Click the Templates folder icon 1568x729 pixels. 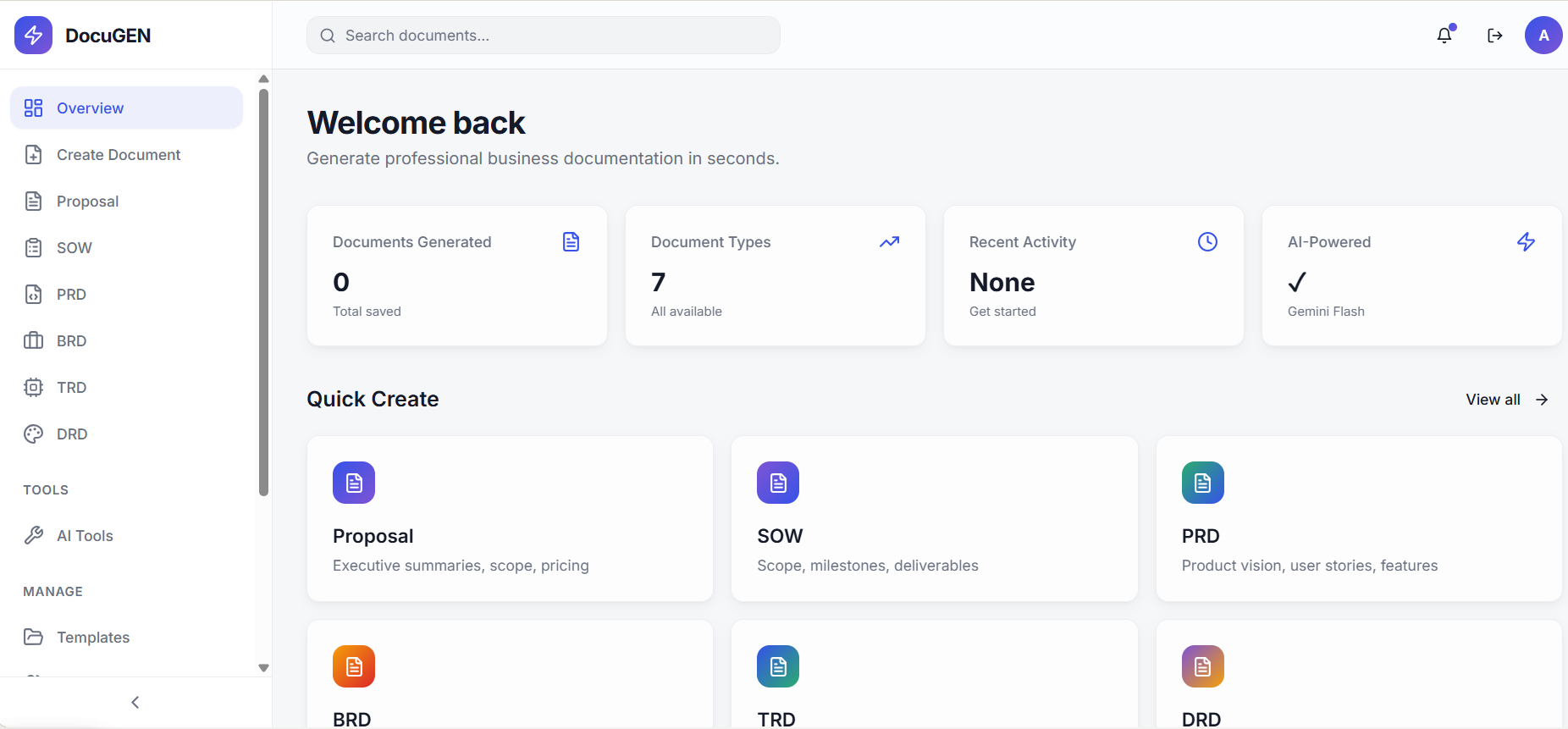point(33,637)
